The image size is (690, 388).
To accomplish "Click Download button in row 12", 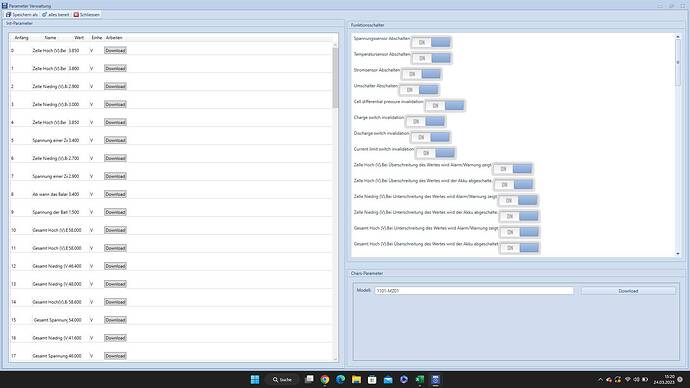I will pyautogui.click(x=115, y=266).
